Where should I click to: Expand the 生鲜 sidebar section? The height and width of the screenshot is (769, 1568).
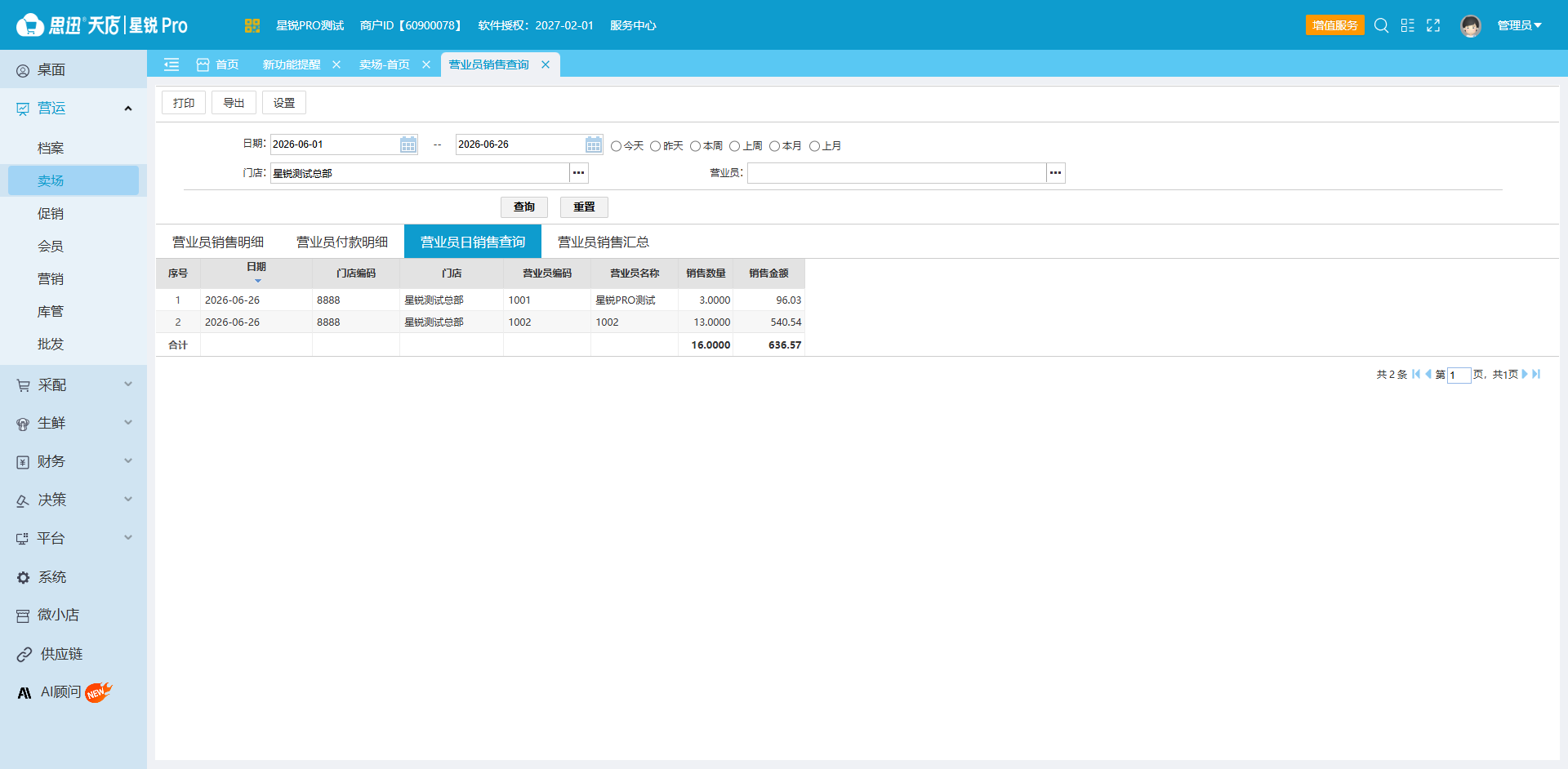(x=128, y=423)
